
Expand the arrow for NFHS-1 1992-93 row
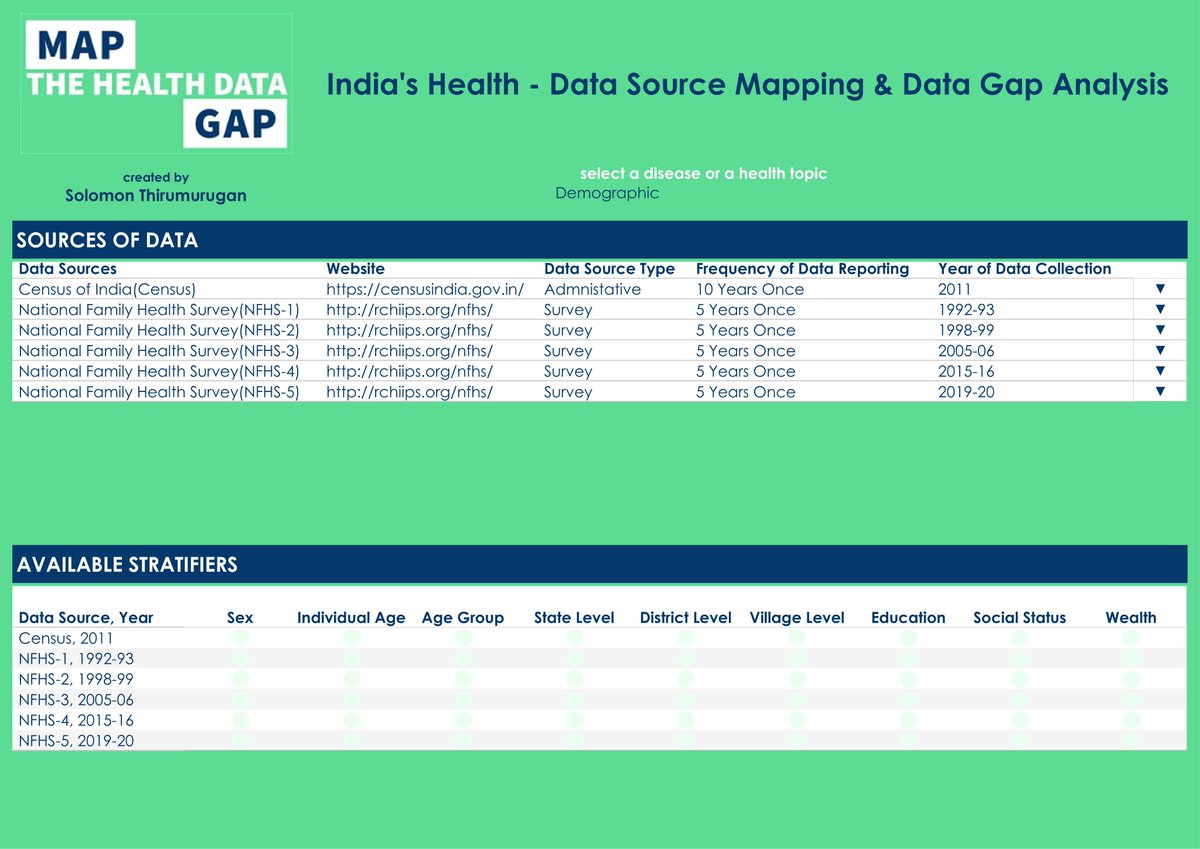coord(1160,309)
